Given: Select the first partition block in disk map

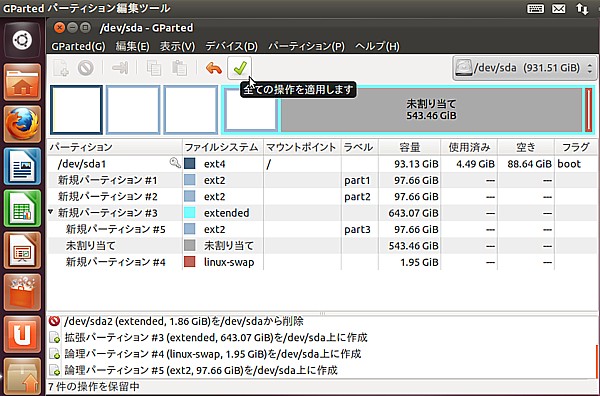Looking at the screenshot, I should [x=77, y=110].
